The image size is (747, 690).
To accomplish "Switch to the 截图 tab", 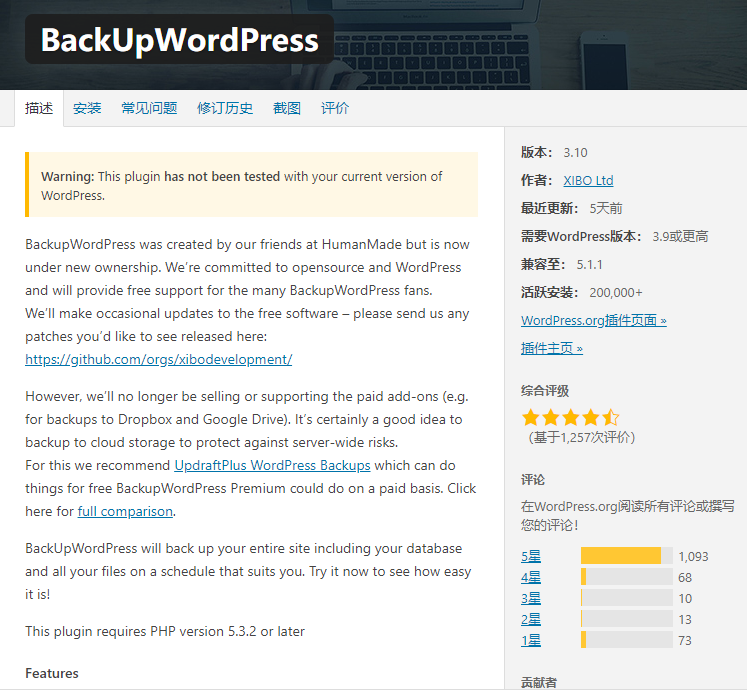I will (x=287, y=108).
